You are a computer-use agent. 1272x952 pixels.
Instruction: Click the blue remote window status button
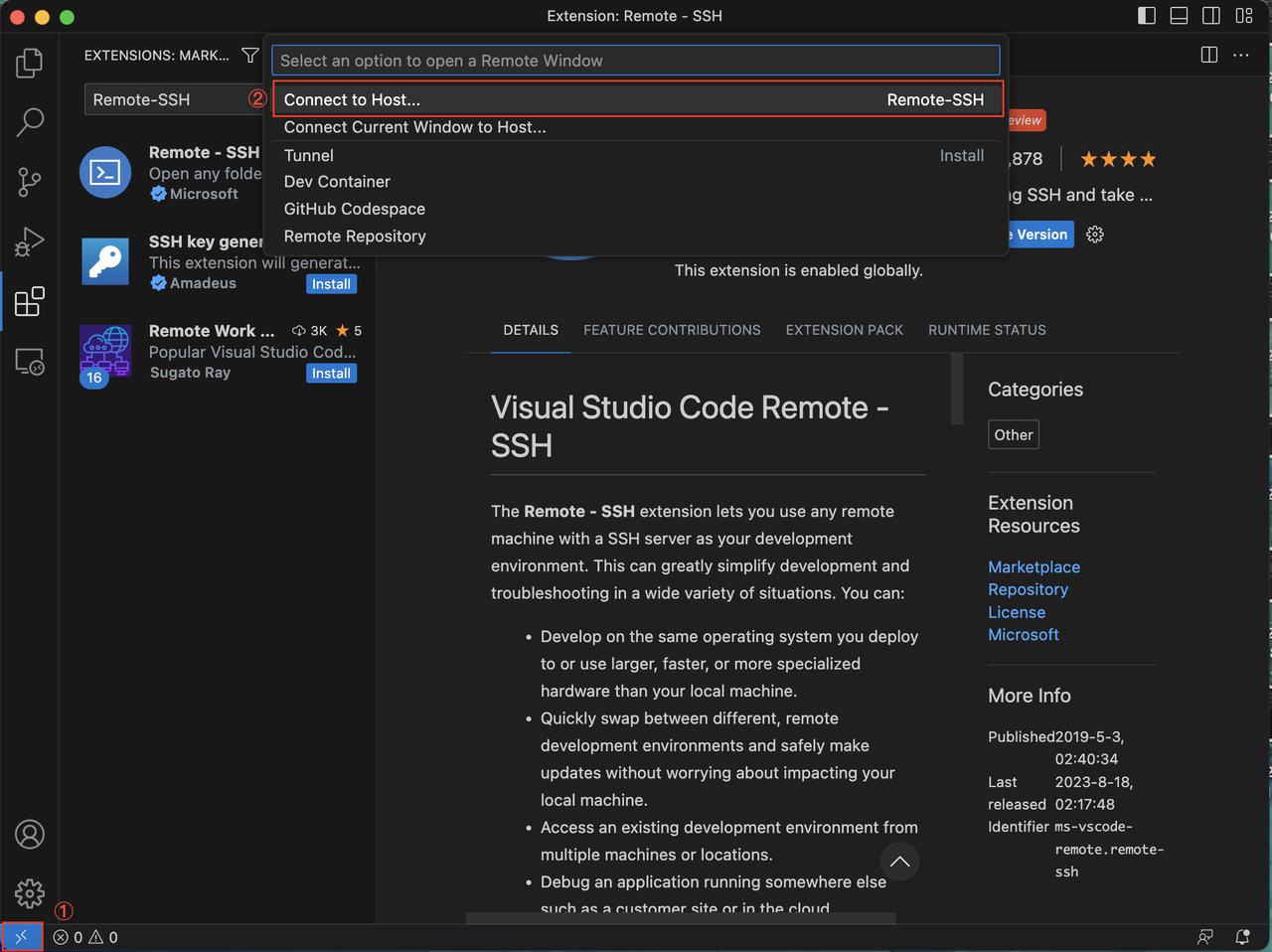[22, 937]
